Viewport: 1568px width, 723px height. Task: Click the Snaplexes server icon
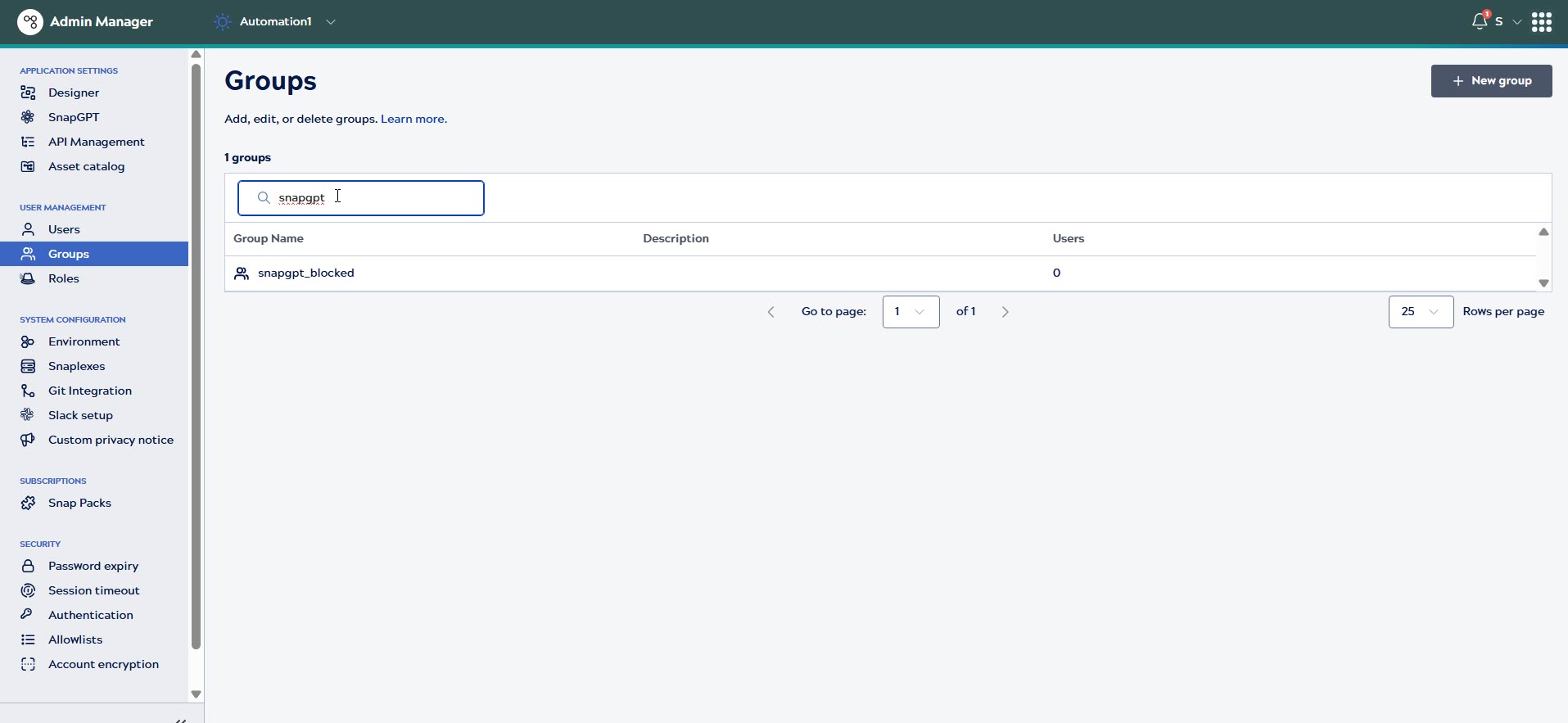click(28, 366)
